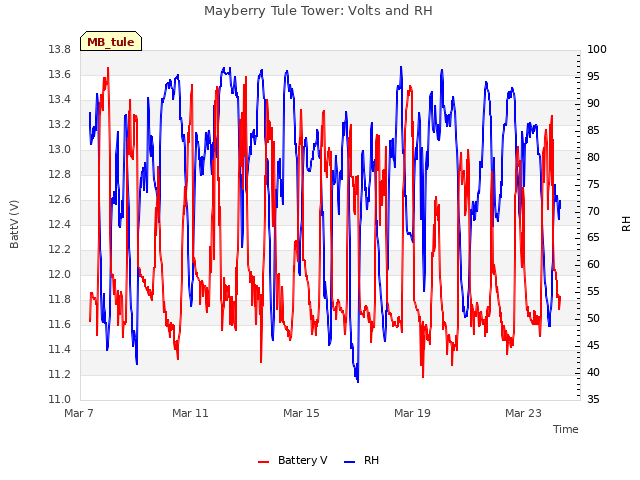Click the 12.8 voltage axis value

(x=60, y=175)
